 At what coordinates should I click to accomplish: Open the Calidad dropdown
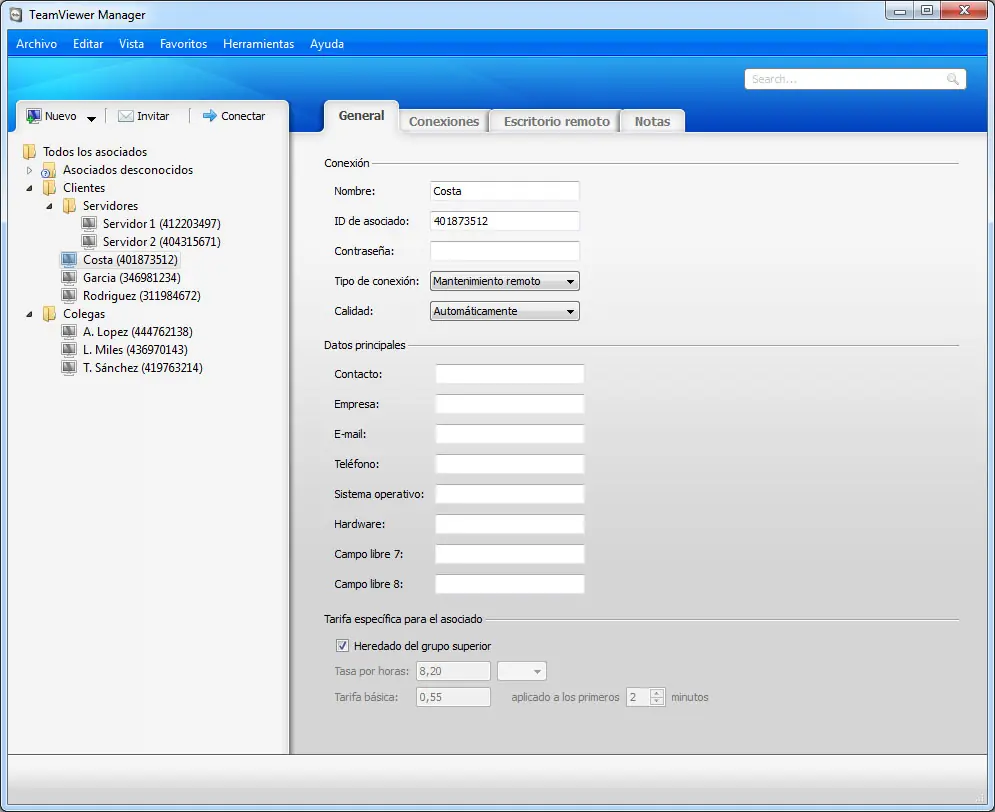[504, 311]
